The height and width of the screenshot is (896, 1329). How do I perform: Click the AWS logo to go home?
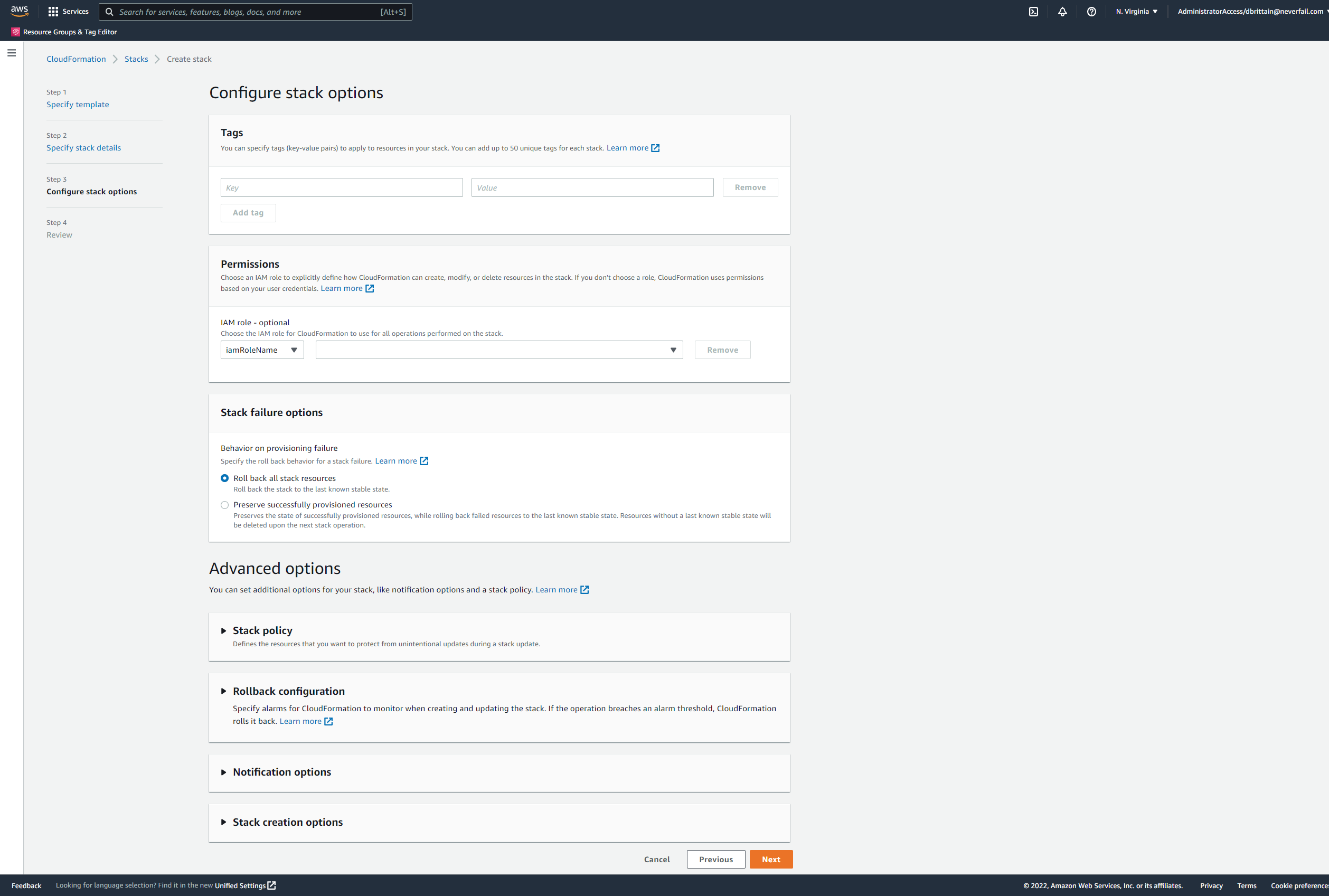pos(19,11)
